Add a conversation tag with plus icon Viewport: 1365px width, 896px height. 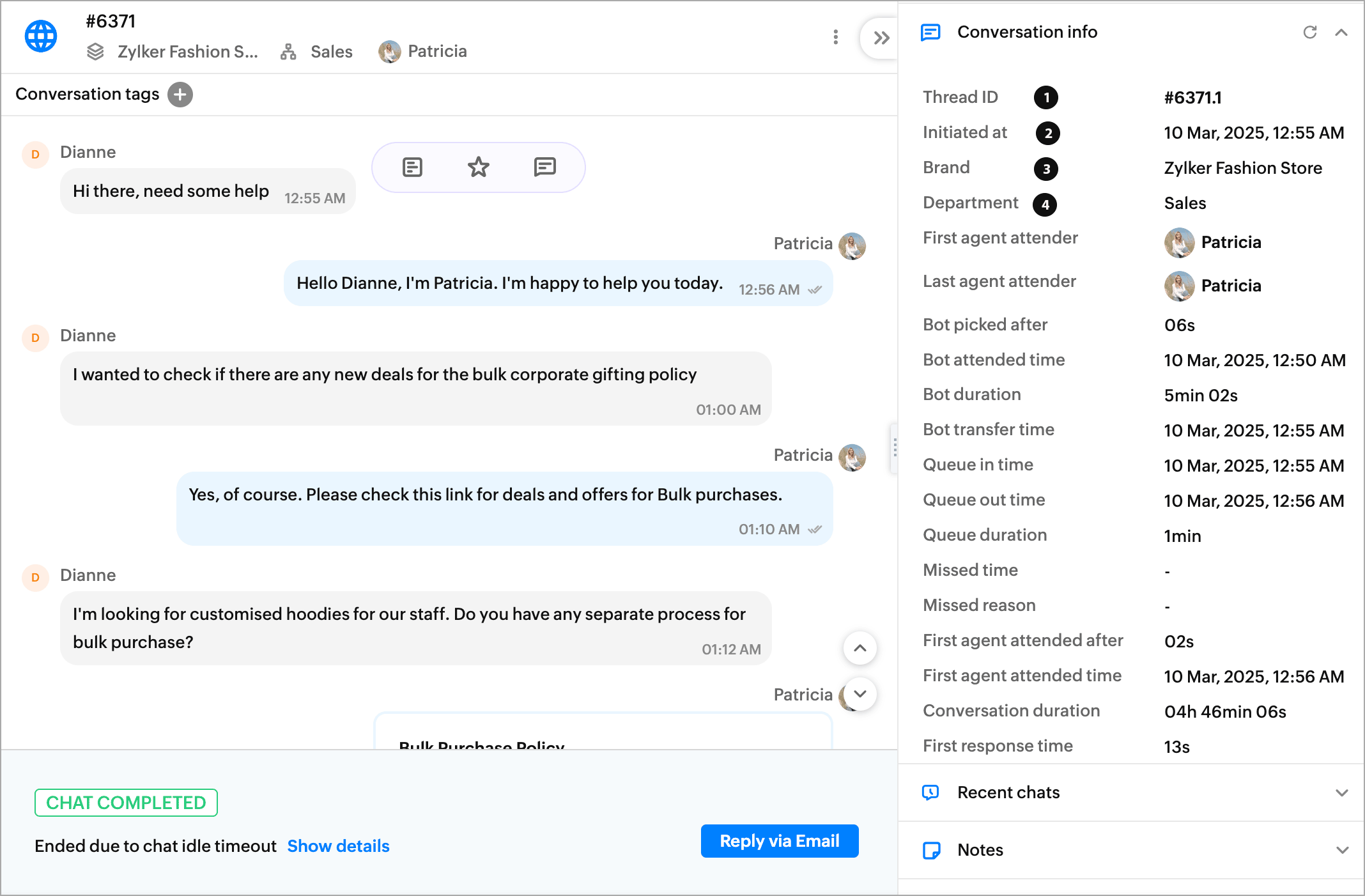click(x=180, y=95)
